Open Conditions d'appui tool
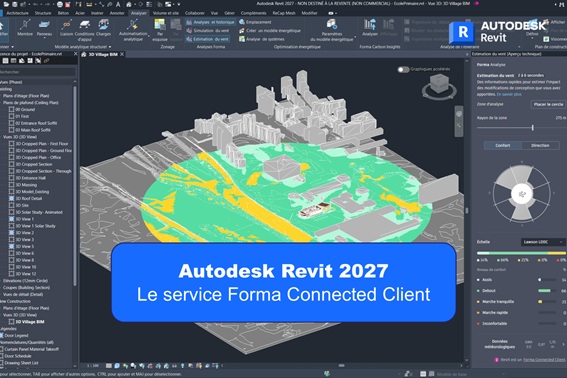Screen dimensions: 567x378 coord(85,29)
